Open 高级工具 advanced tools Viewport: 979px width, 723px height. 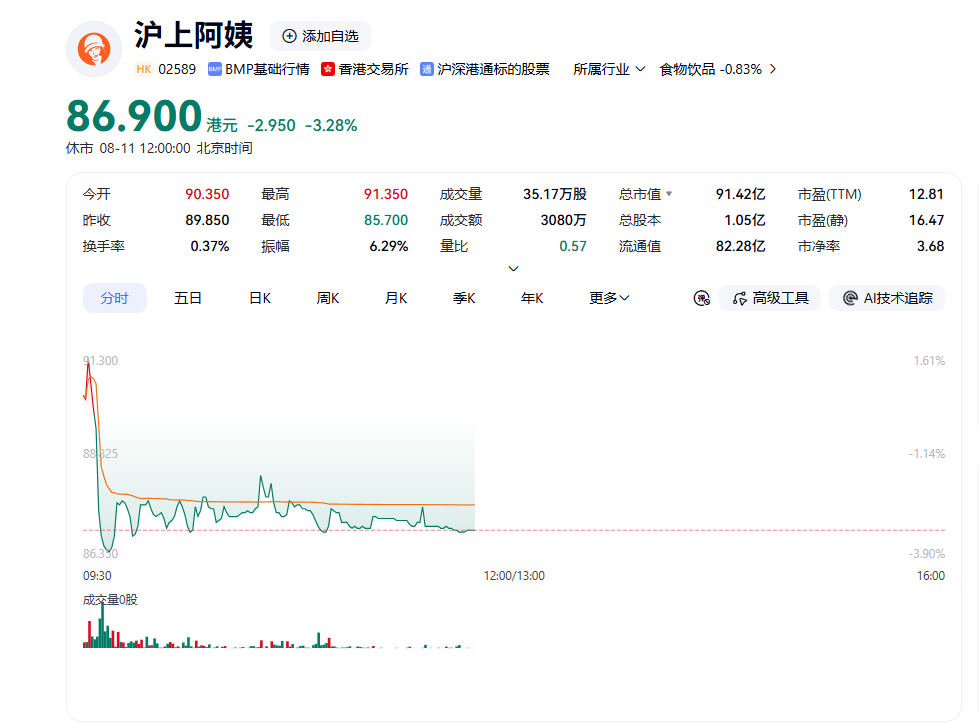click(770, 298)
